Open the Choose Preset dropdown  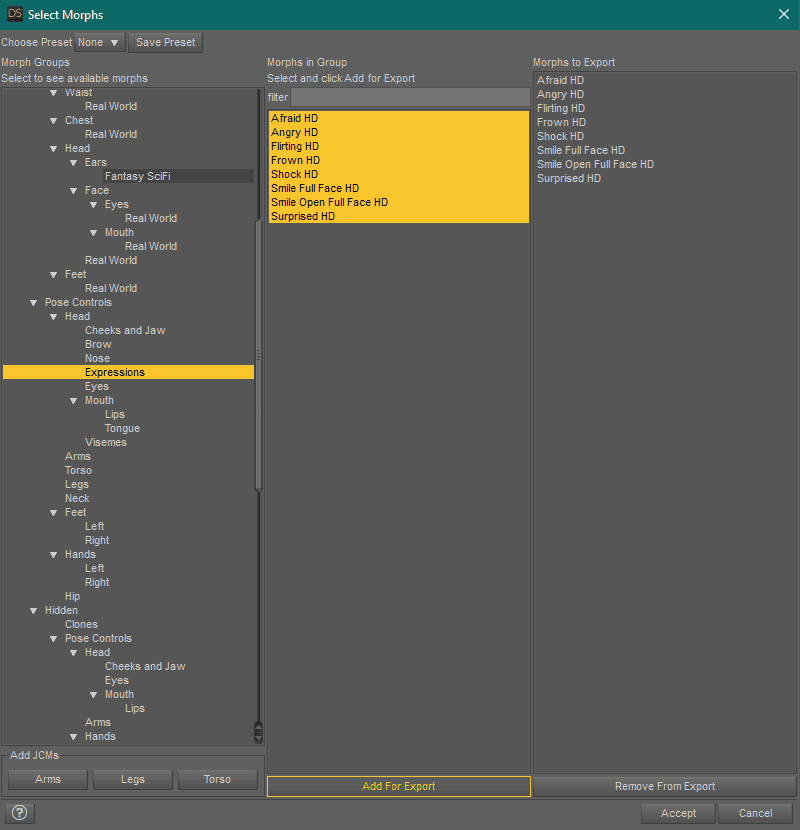click(x=100, y=42)
